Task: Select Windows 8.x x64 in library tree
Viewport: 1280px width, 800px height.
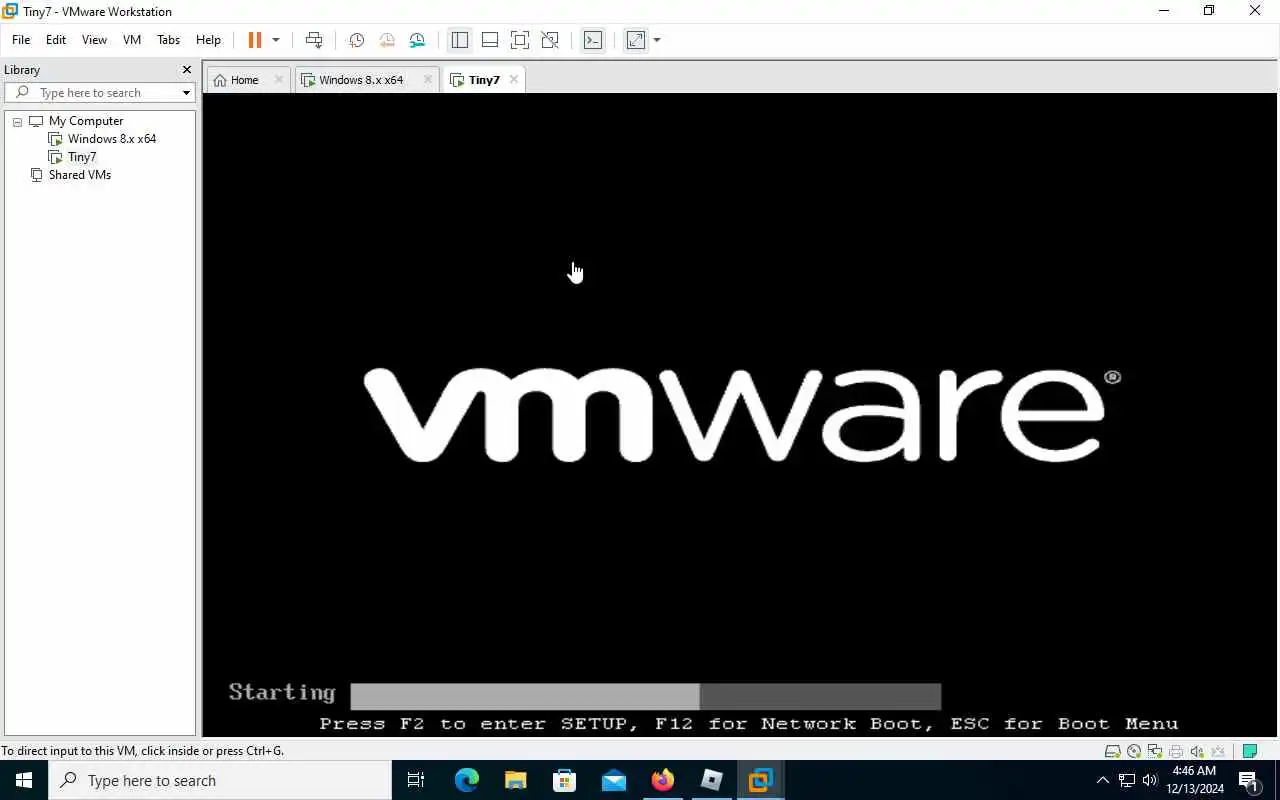Action: point(112,139)
